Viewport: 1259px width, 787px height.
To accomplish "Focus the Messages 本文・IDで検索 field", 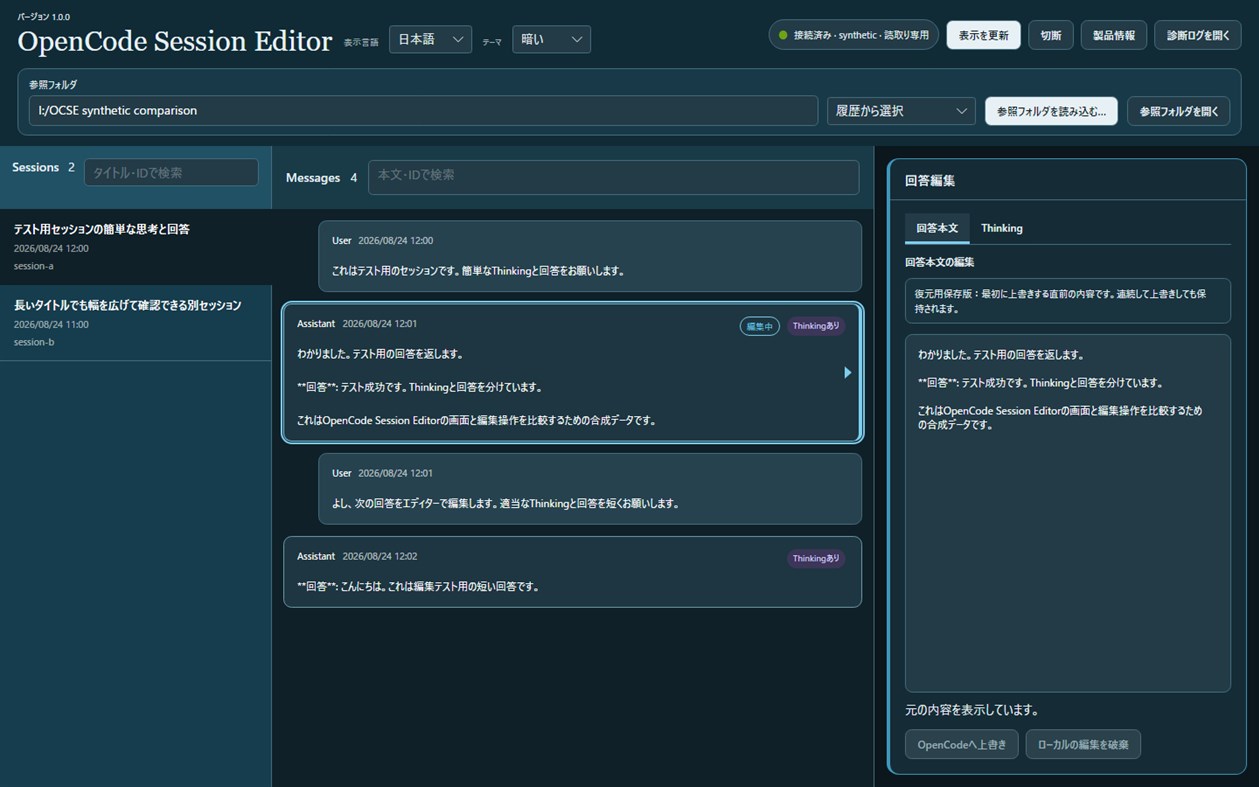I will pos(613,177).
